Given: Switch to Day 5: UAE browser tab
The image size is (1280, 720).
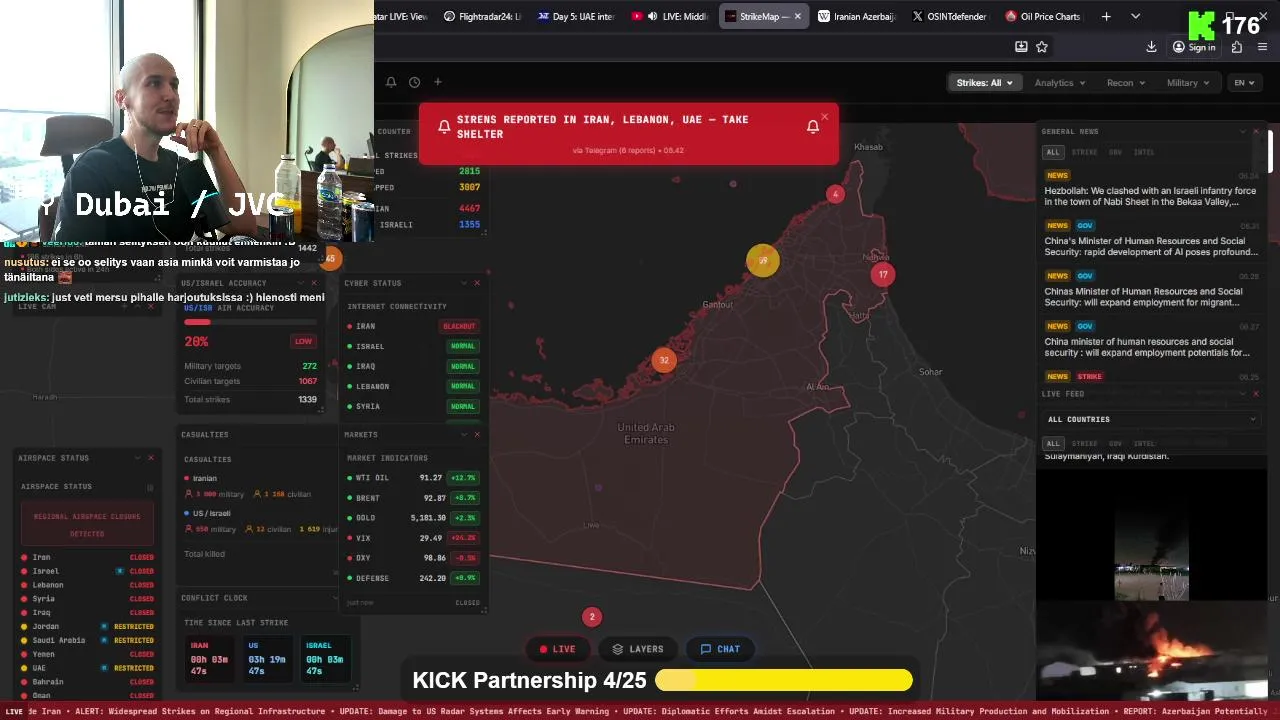Looking at the screenshot, I should (x=576, y=16).
